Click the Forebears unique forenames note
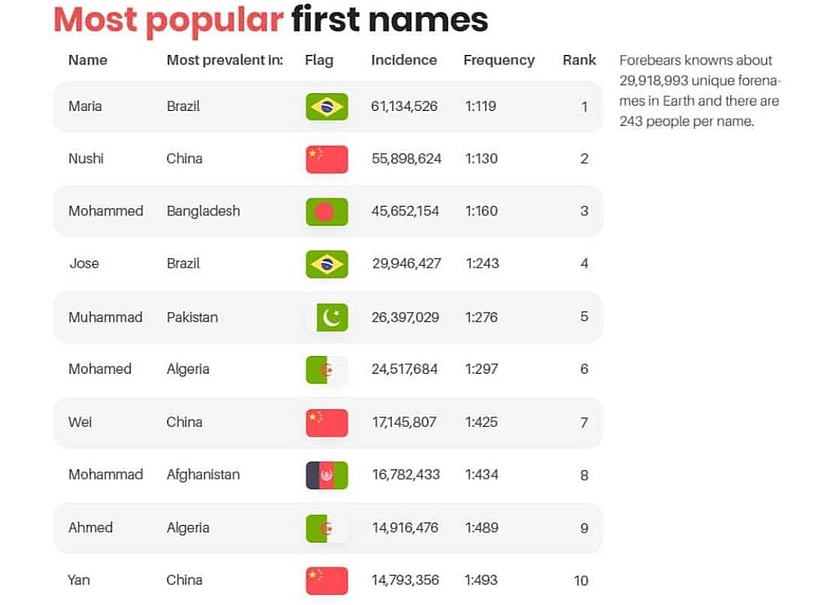 coord(700,90)
